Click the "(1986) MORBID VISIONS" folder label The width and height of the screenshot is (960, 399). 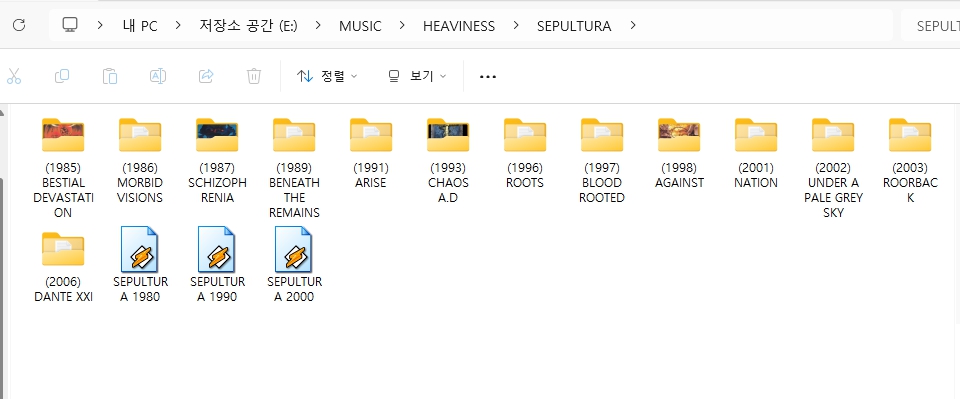pyautogui.click(x=140, y=182)
